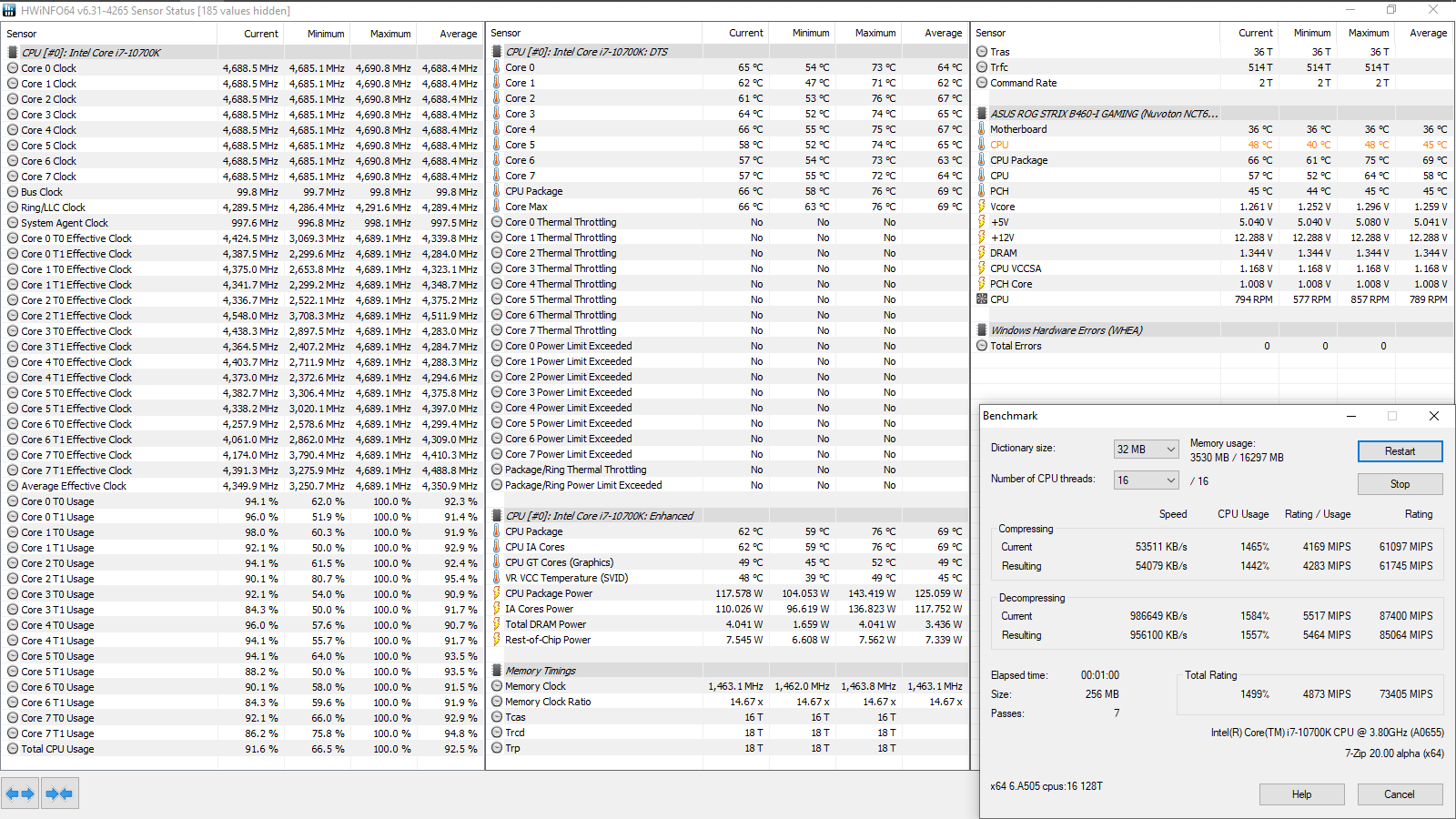
Task: Stop the running benchmark
Action: click(x=1400, y=484)
